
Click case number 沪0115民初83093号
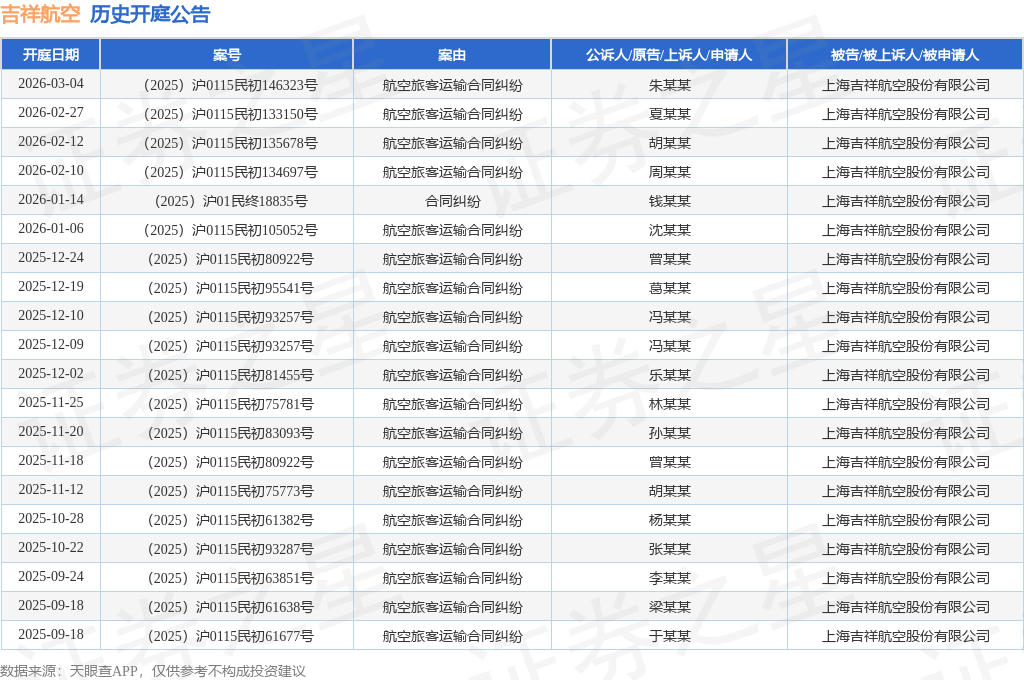click(x=231, y=433)
